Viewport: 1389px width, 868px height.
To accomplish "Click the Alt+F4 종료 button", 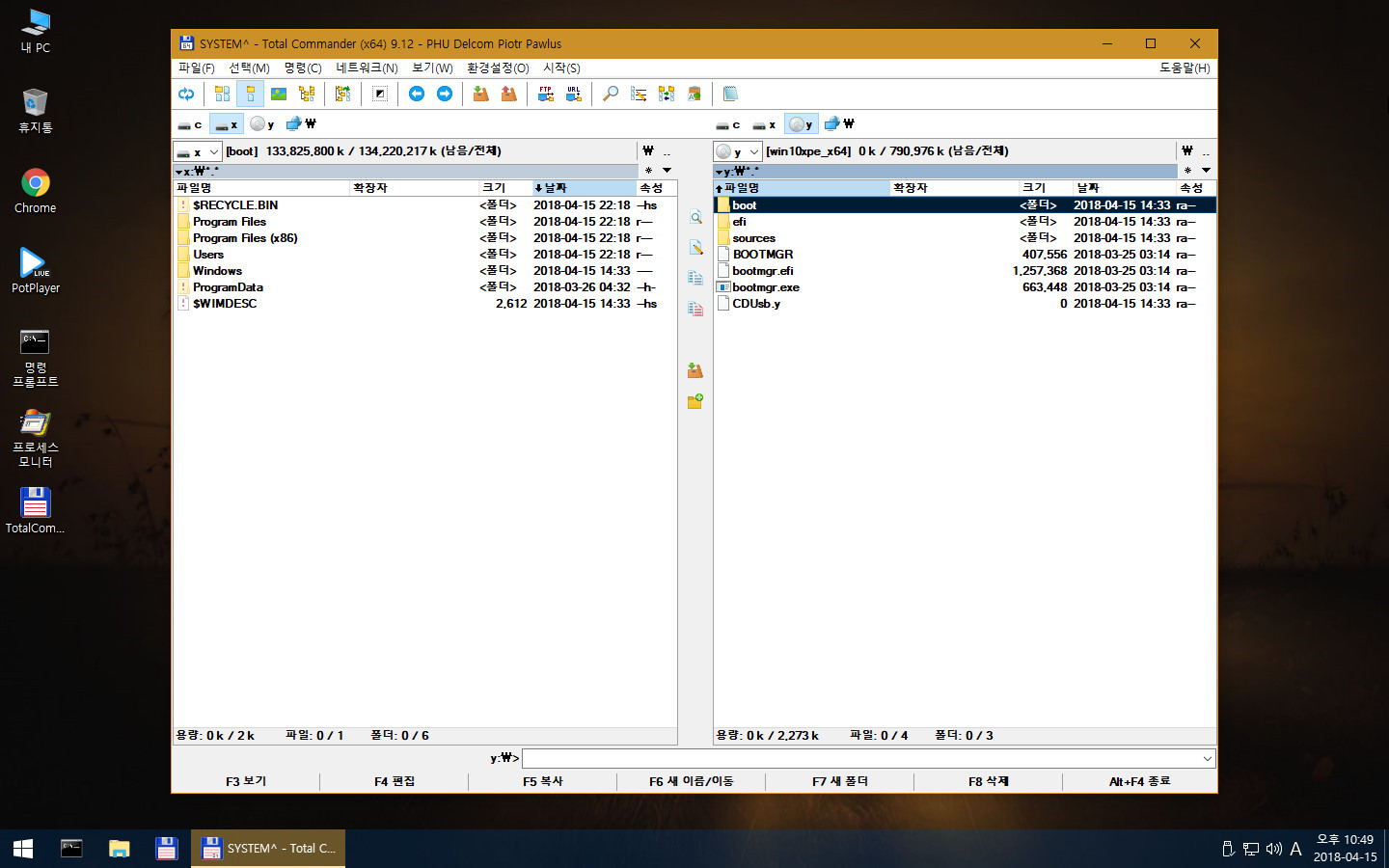I will click(x=1139, y=781).
